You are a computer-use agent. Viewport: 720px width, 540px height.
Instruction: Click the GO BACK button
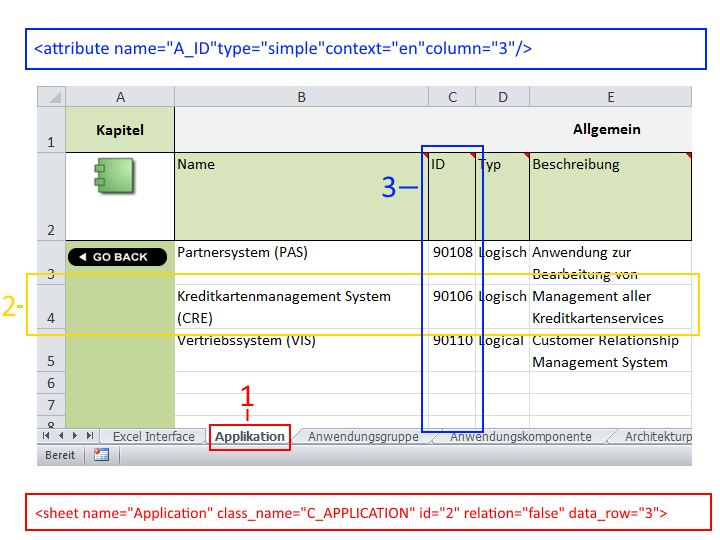(117, 257)
